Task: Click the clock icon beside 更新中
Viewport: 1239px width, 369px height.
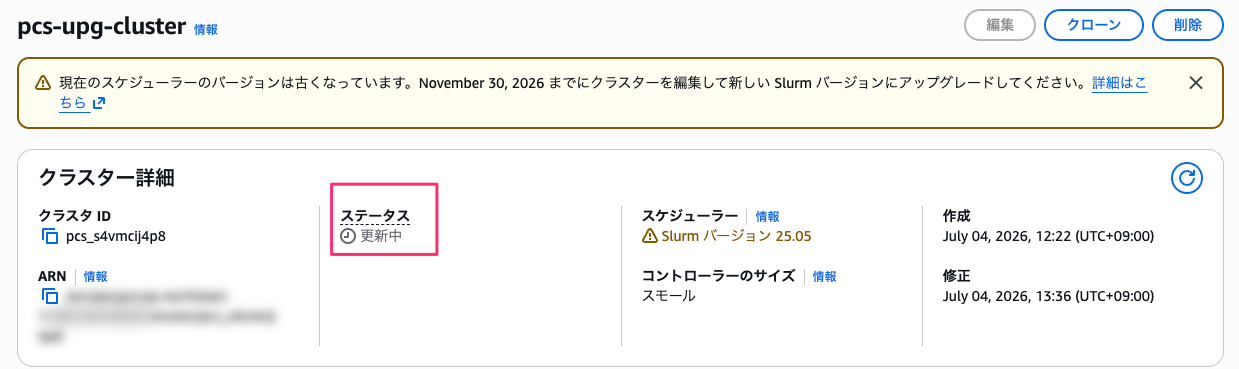Action: point(348,237)
